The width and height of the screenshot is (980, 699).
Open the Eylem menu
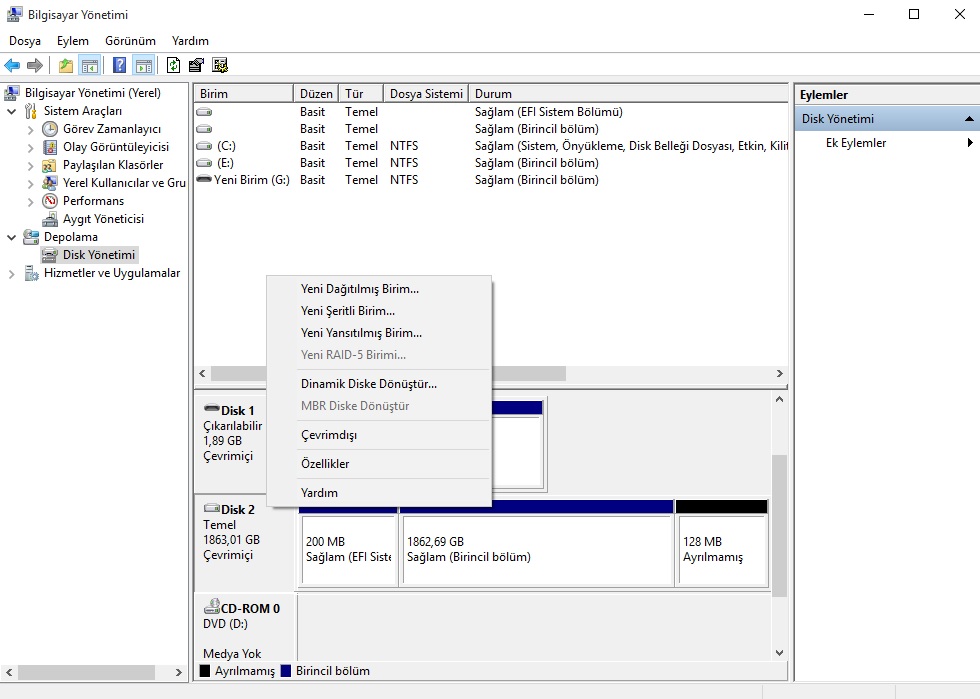click(72, 41)
